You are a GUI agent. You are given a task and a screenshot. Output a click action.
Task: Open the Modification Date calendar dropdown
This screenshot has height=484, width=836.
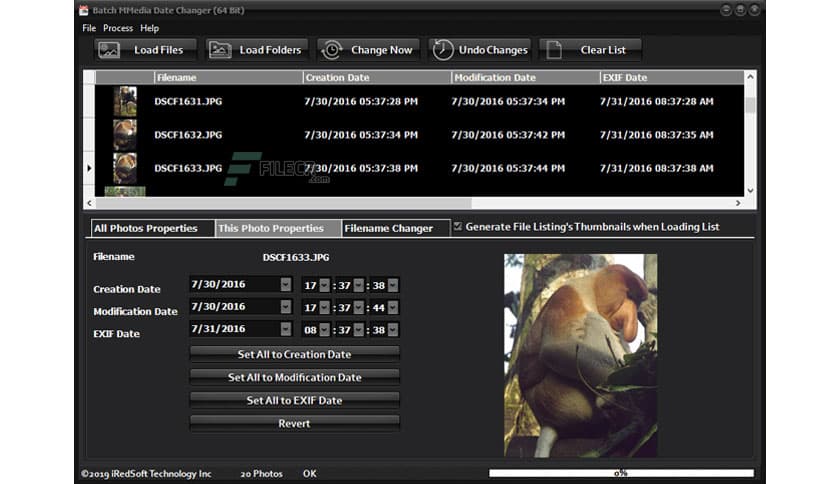click(x=286, y=307)
